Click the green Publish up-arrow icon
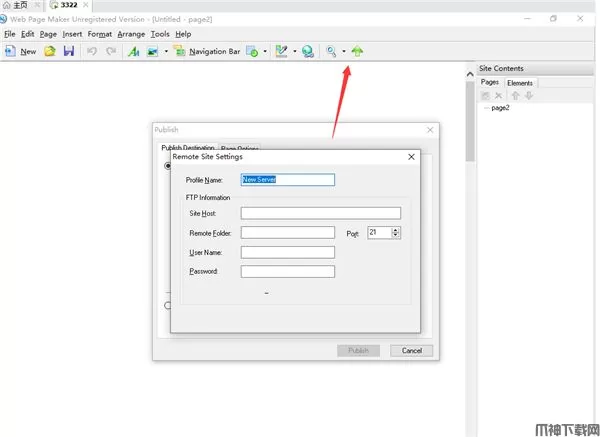The image size is (600, 437). coord(357,51)
